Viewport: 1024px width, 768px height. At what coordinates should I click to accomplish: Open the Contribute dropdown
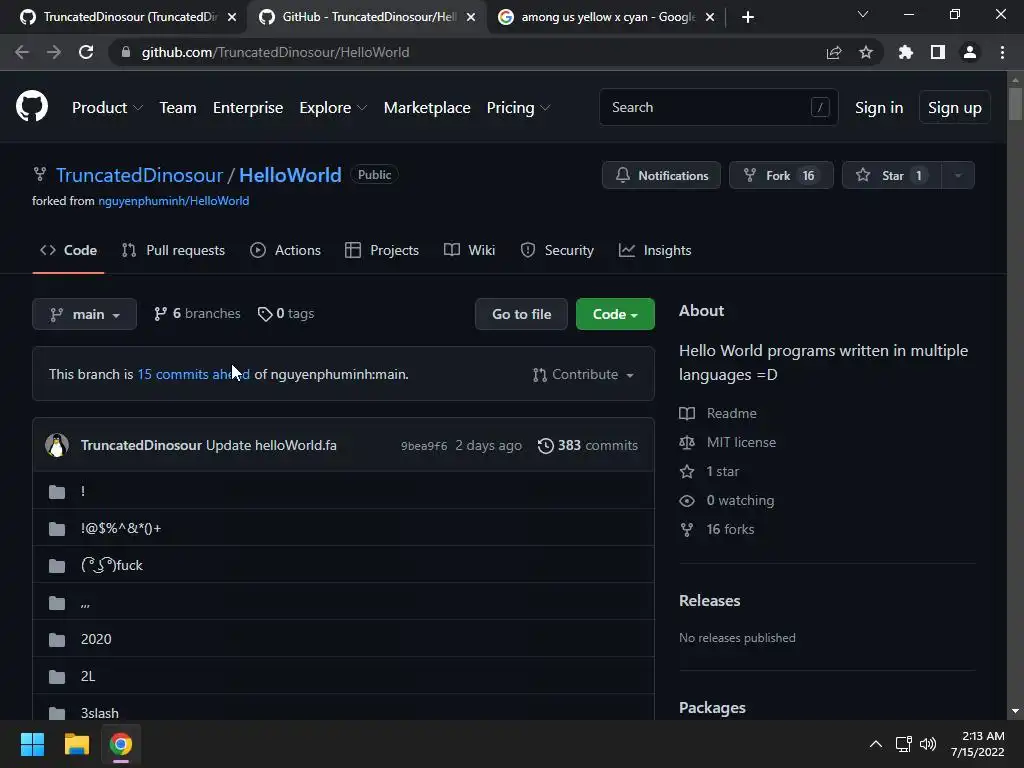(x=583, y=375)
